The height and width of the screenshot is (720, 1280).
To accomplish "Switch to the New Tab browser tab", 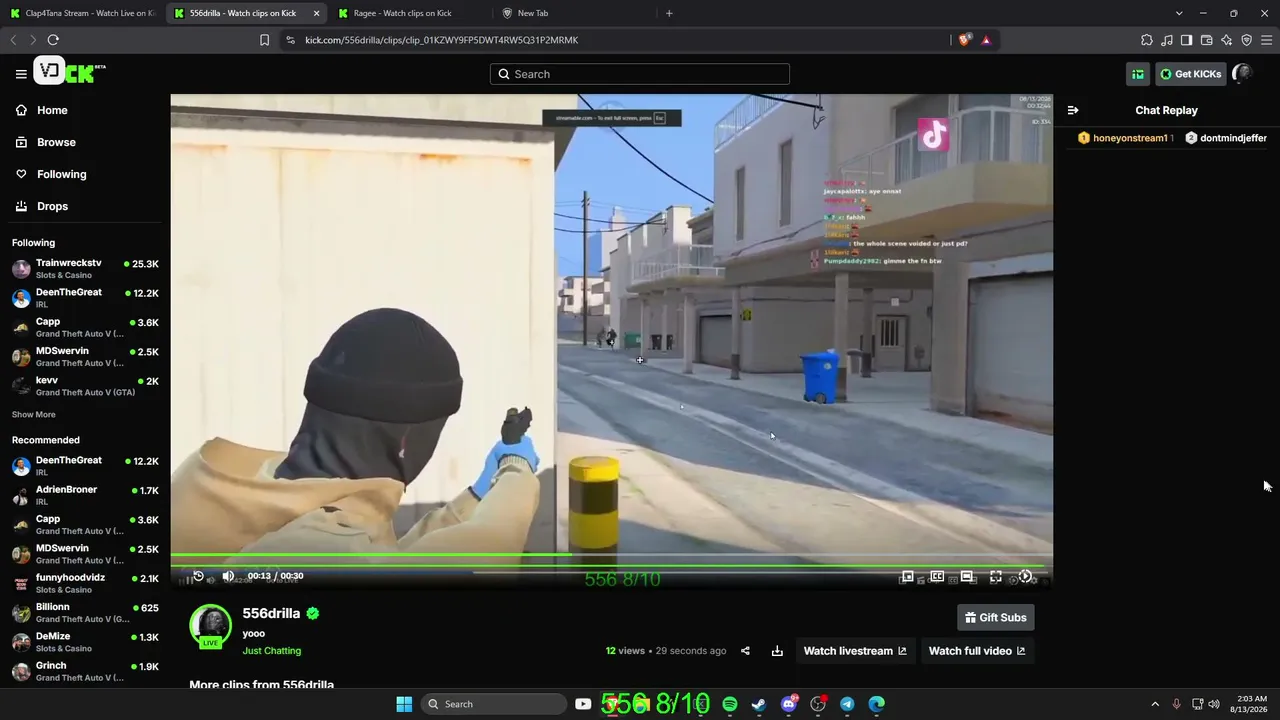I will (x=574, y=13).
